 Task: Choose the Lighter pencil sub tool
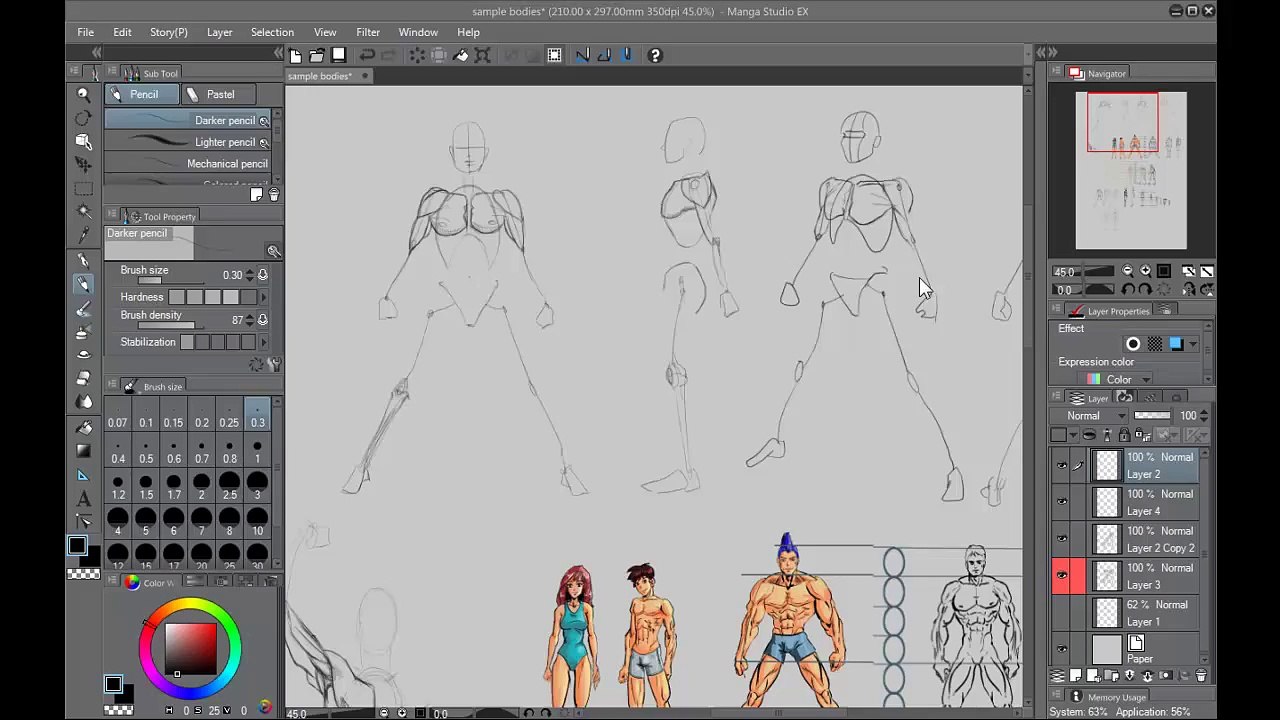pos(187,142)
